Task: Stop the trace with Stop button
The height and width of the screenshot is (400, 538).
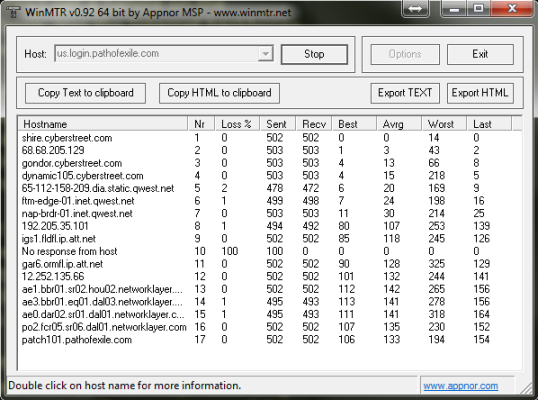Action: (x=314, y=54)
